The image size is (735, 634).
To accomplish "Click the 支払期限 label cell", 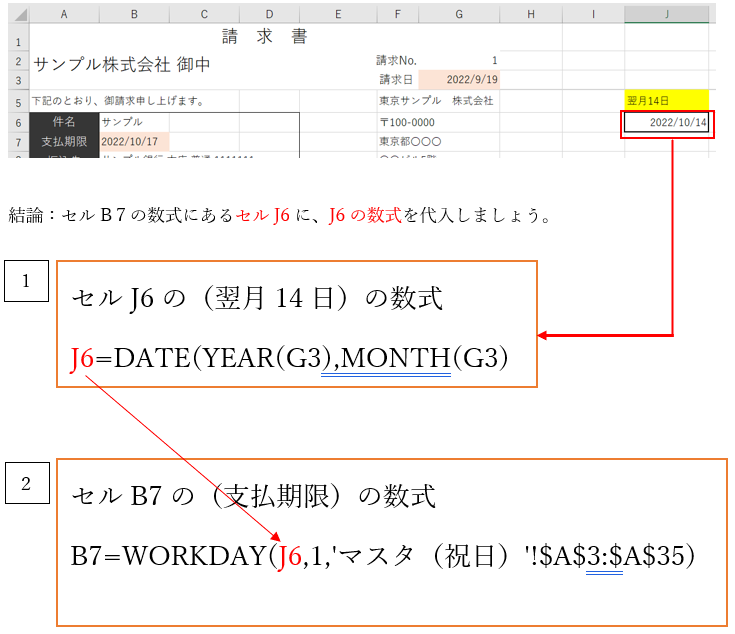I will point(64,142).
